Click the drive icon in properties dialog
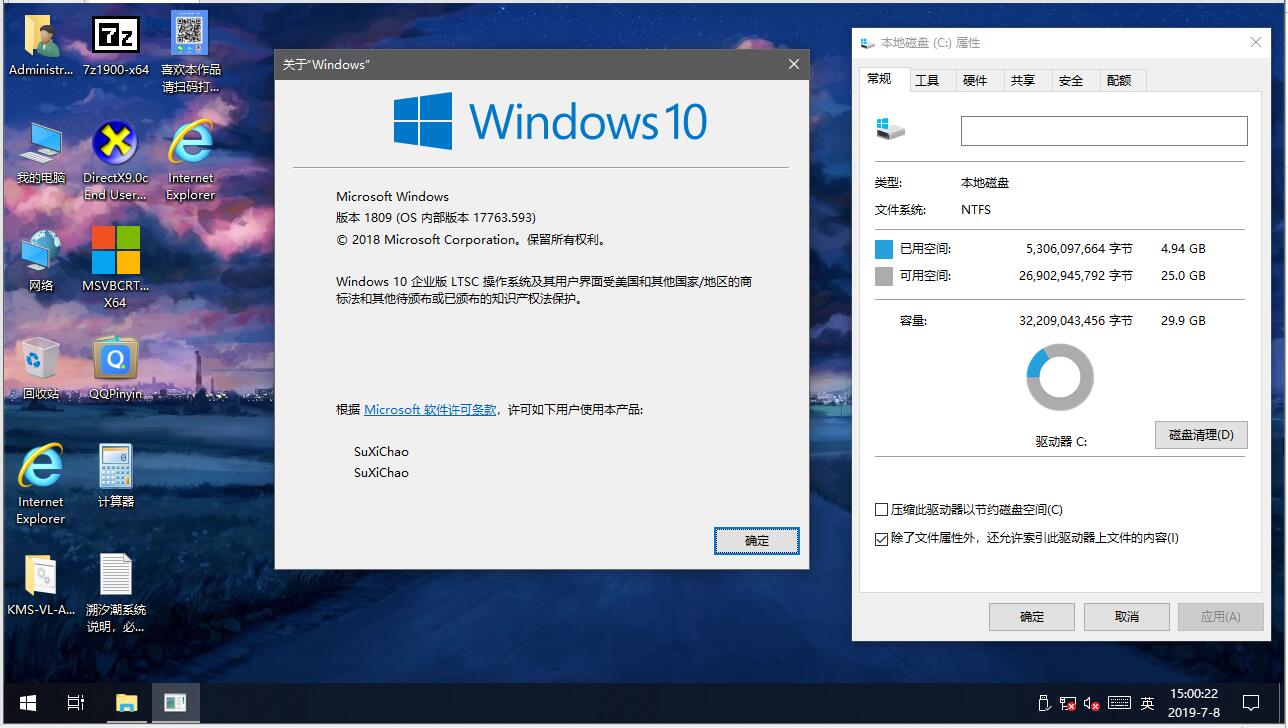The height and width of the screenshot is (728, 1288). [890, 128]
